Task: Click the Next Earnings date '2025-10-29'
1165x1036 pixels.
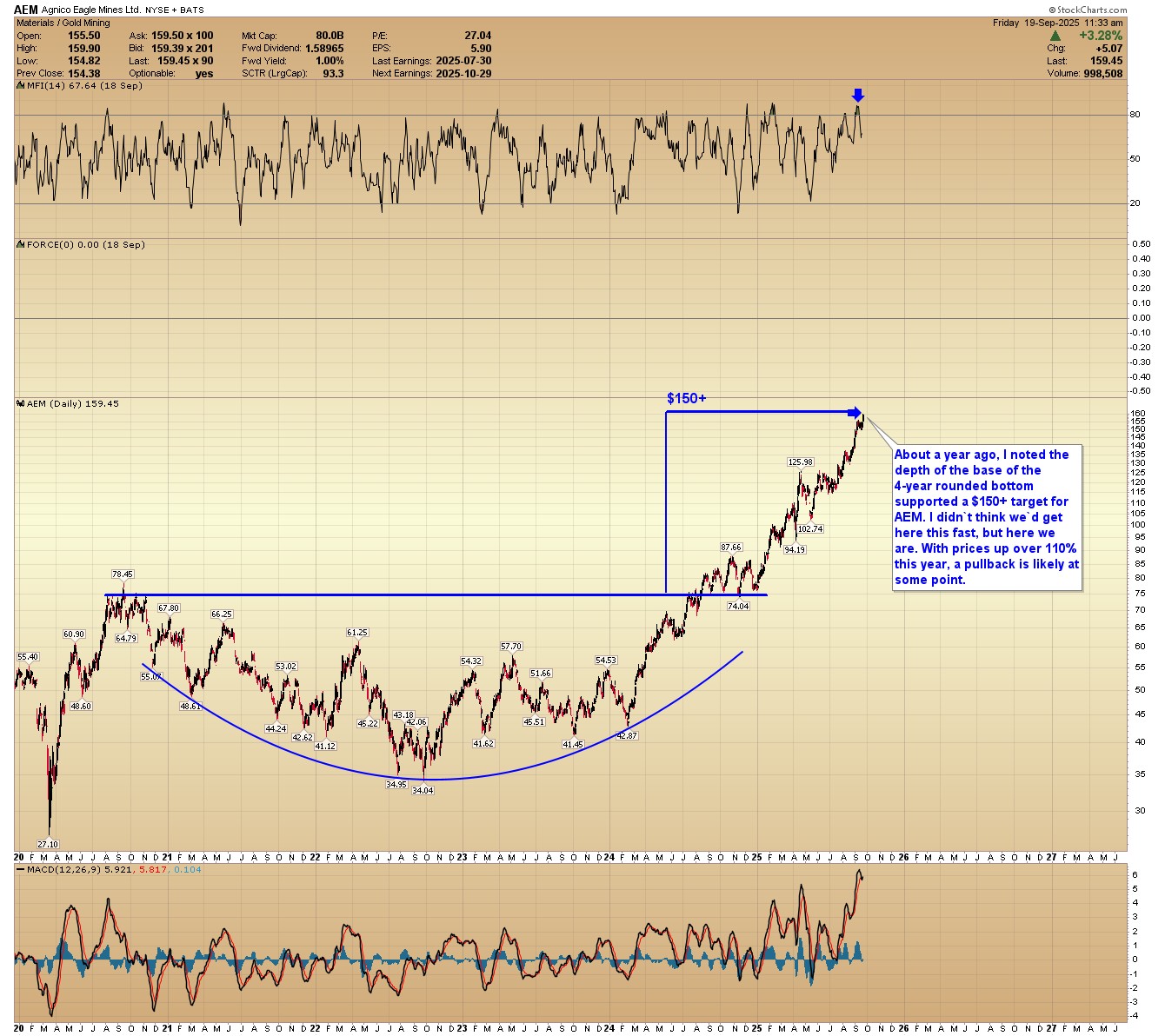Action: [x=463, y=73]
